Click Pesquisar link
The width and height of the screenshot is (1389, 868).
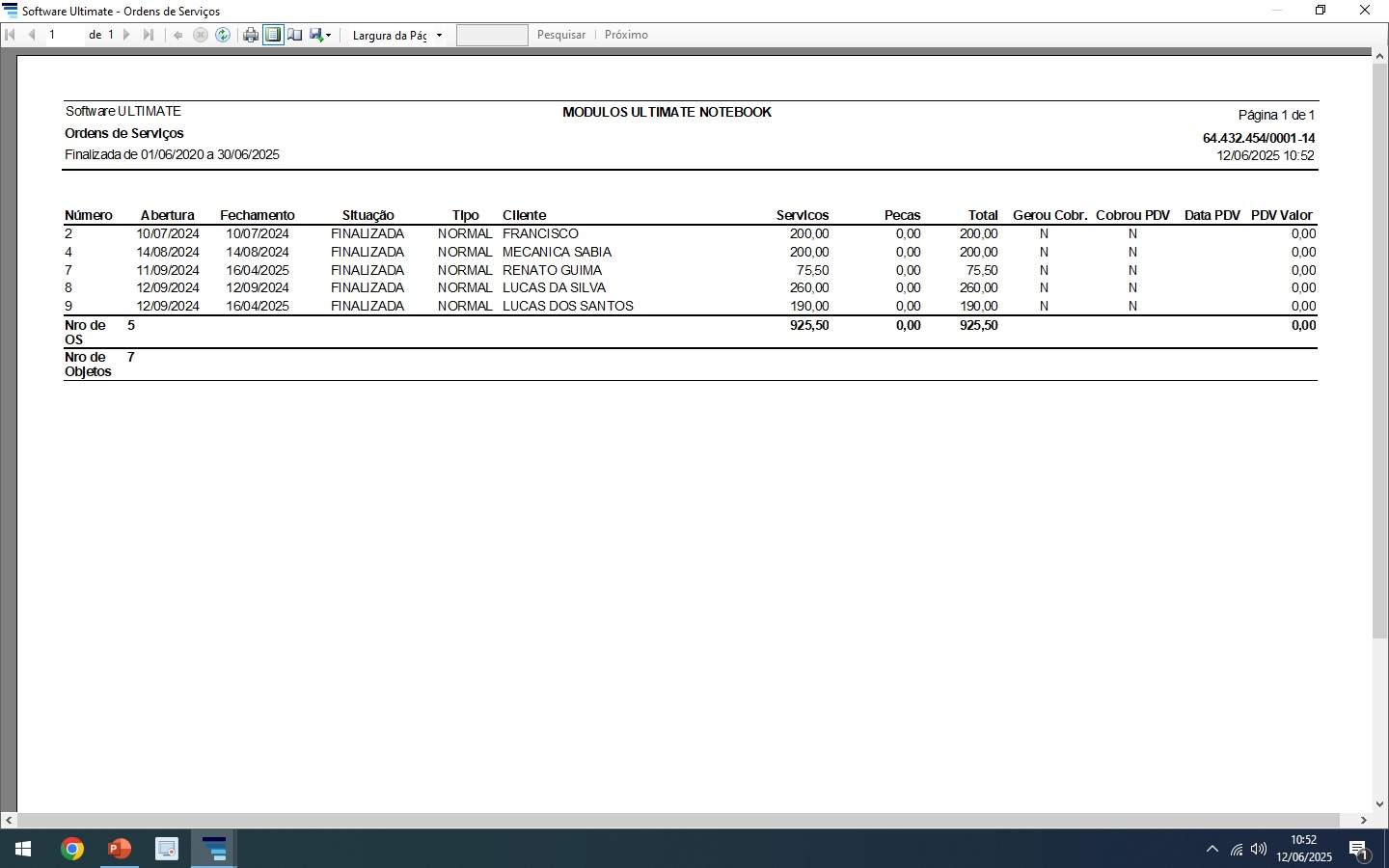561,35
